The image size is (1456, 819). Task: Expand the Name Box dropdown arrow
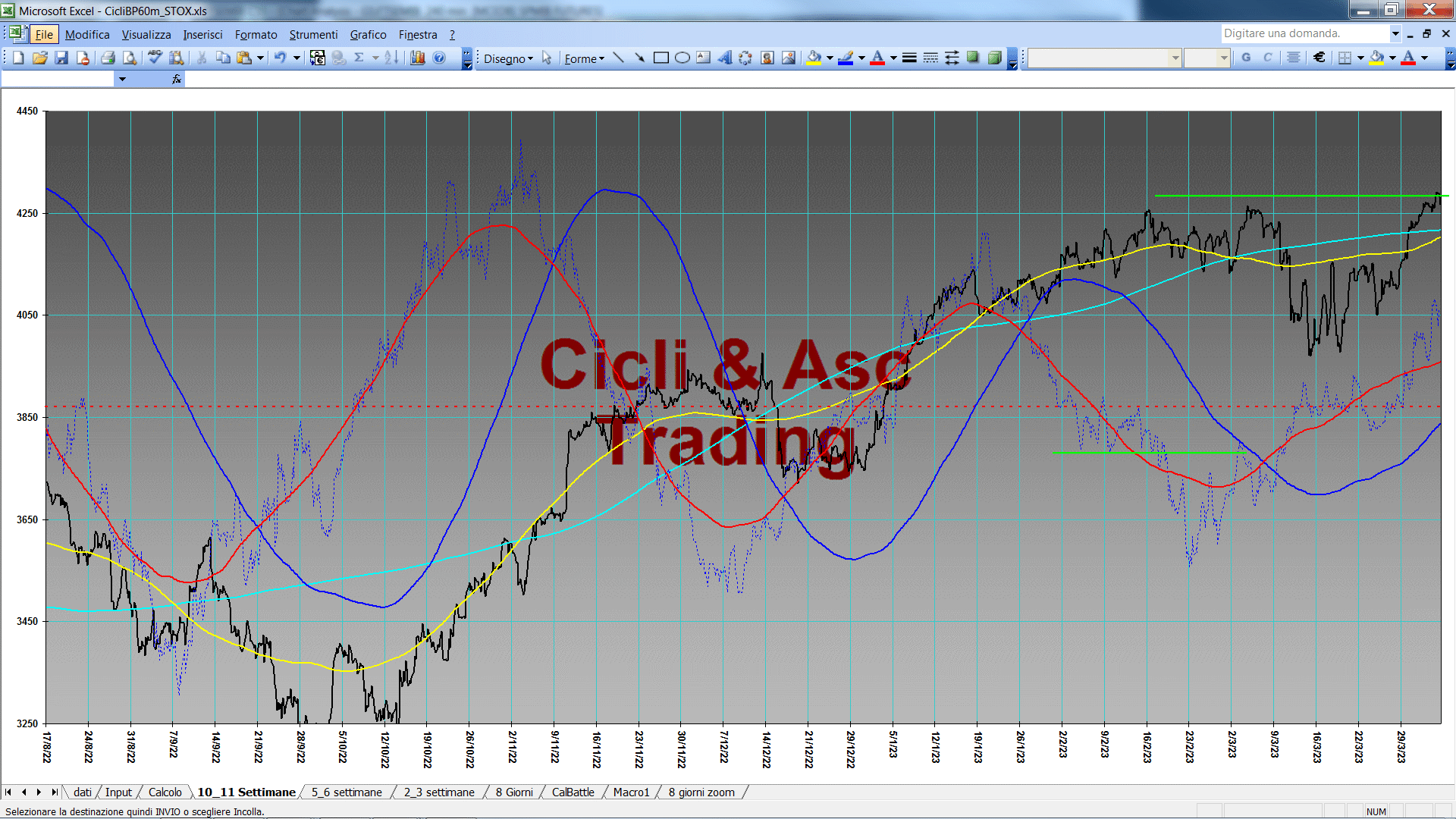[122, 79]
